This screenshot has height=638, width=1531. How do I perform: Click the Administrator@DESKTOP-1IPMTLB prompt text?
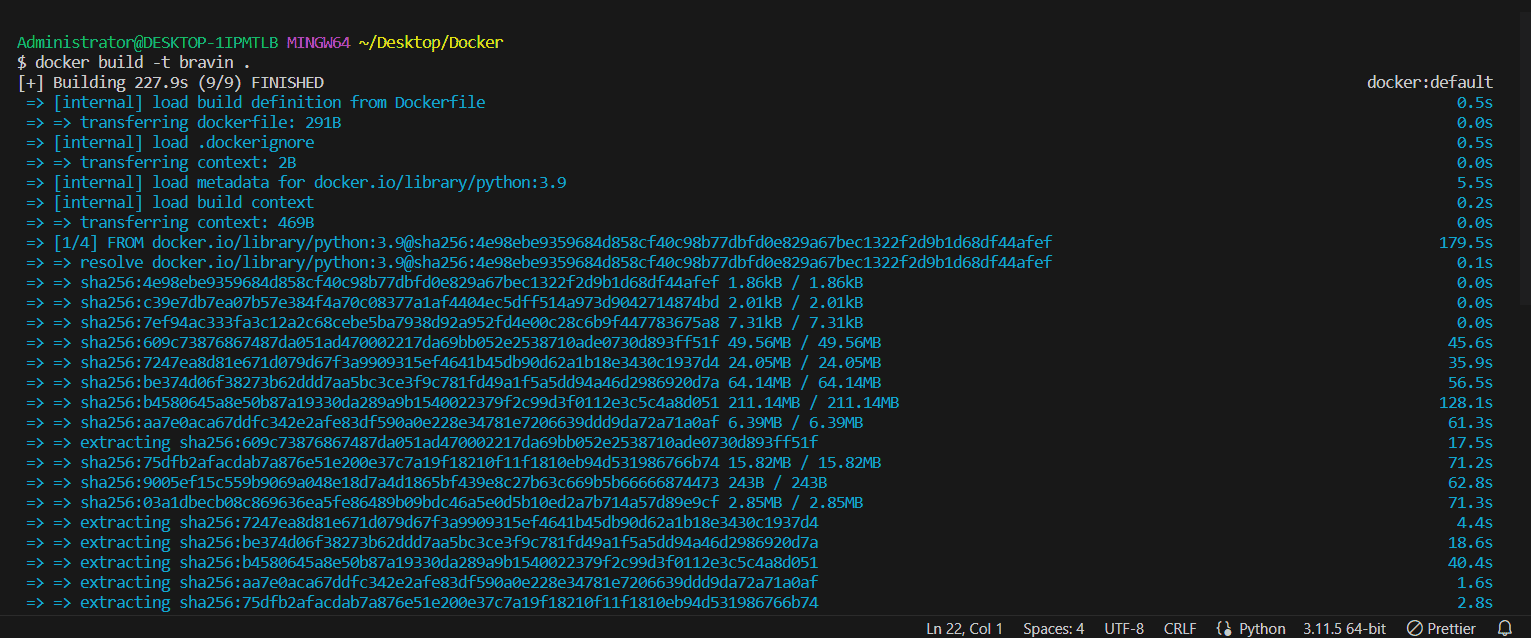[x=147, y=42]
